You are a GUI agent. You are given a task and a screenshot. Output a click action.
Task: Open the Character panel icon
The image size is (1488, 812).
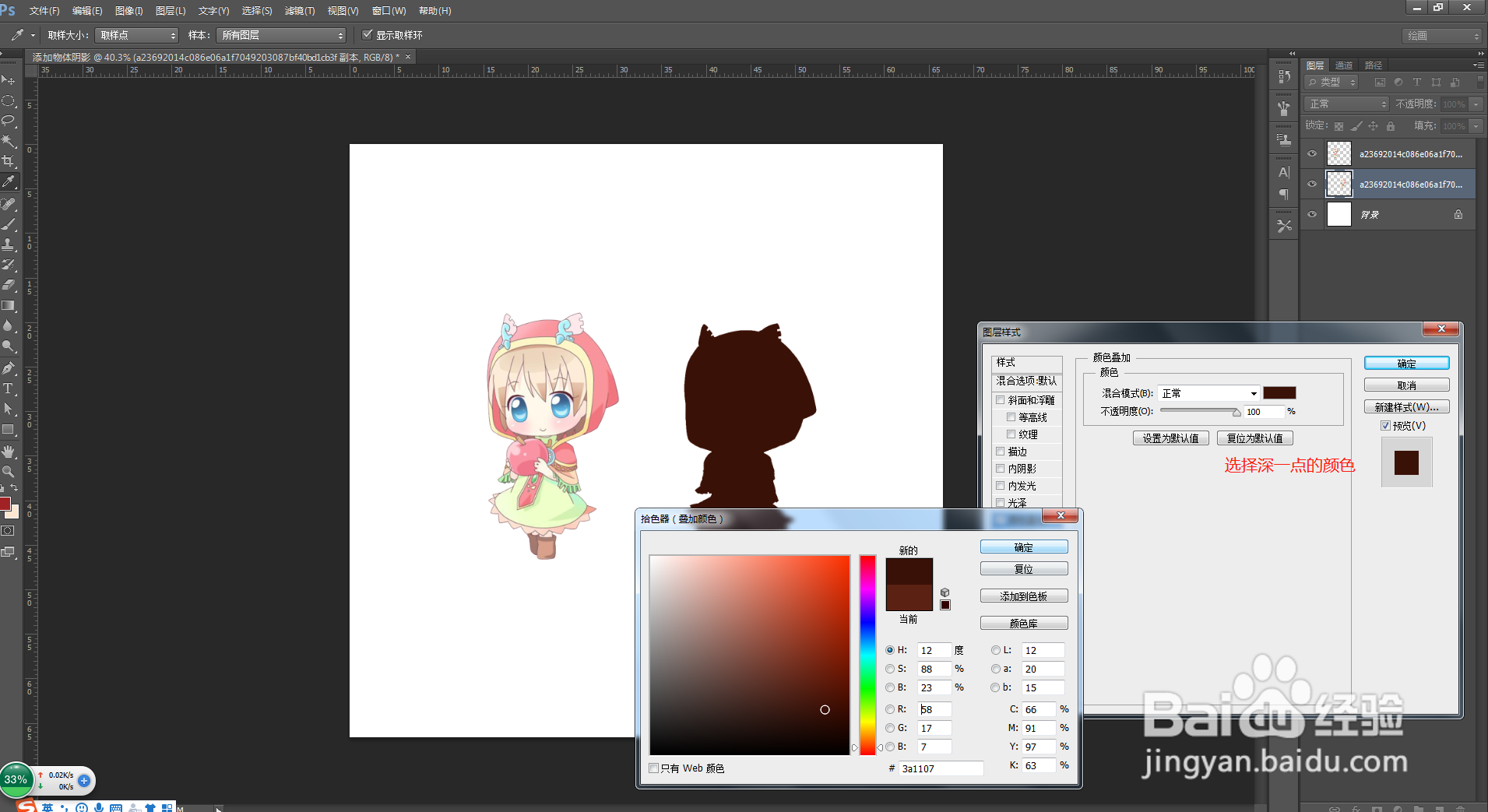tap(1284, 172)
